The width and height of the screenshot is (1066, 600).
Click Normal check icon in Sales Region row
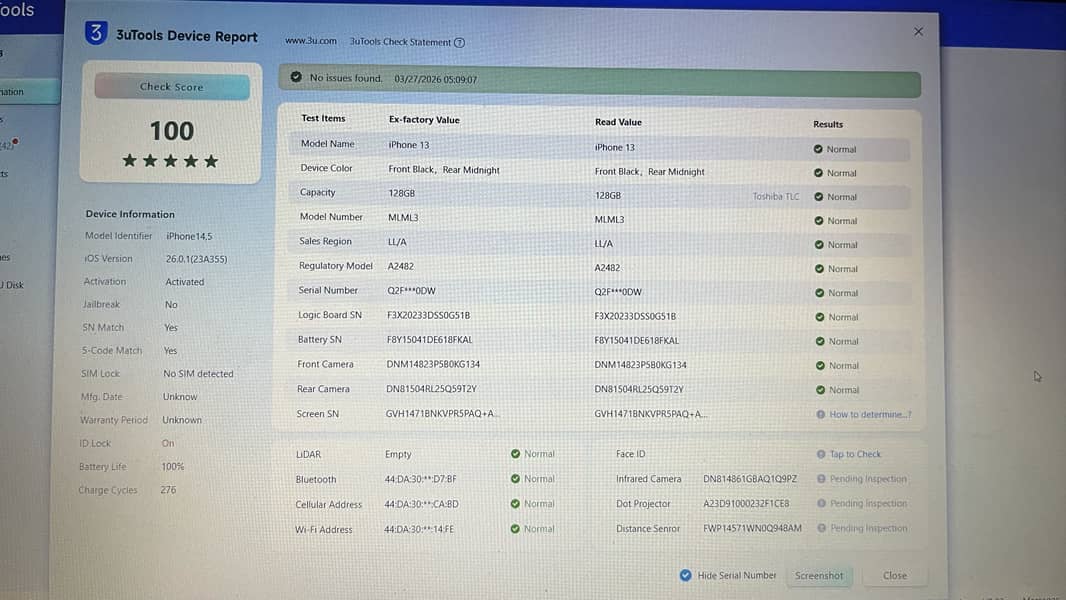pyautogui.click(x=819, y=245)
